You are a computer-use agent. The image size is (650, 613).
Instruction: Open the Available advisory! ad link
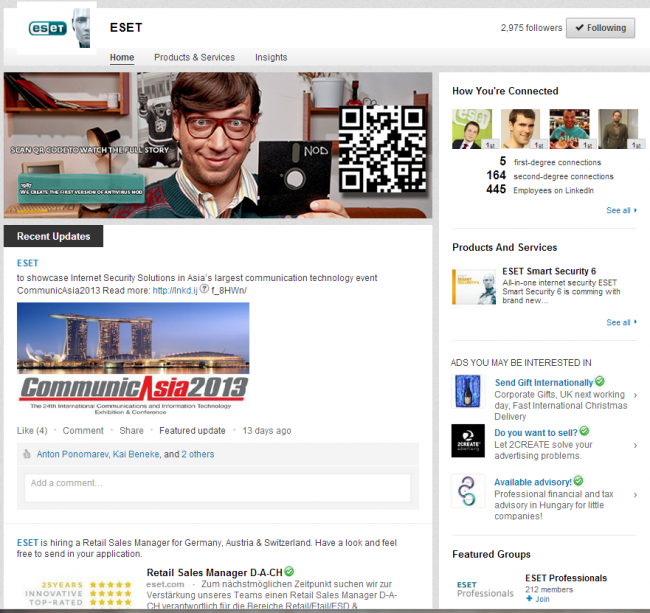tap(533, 482)
